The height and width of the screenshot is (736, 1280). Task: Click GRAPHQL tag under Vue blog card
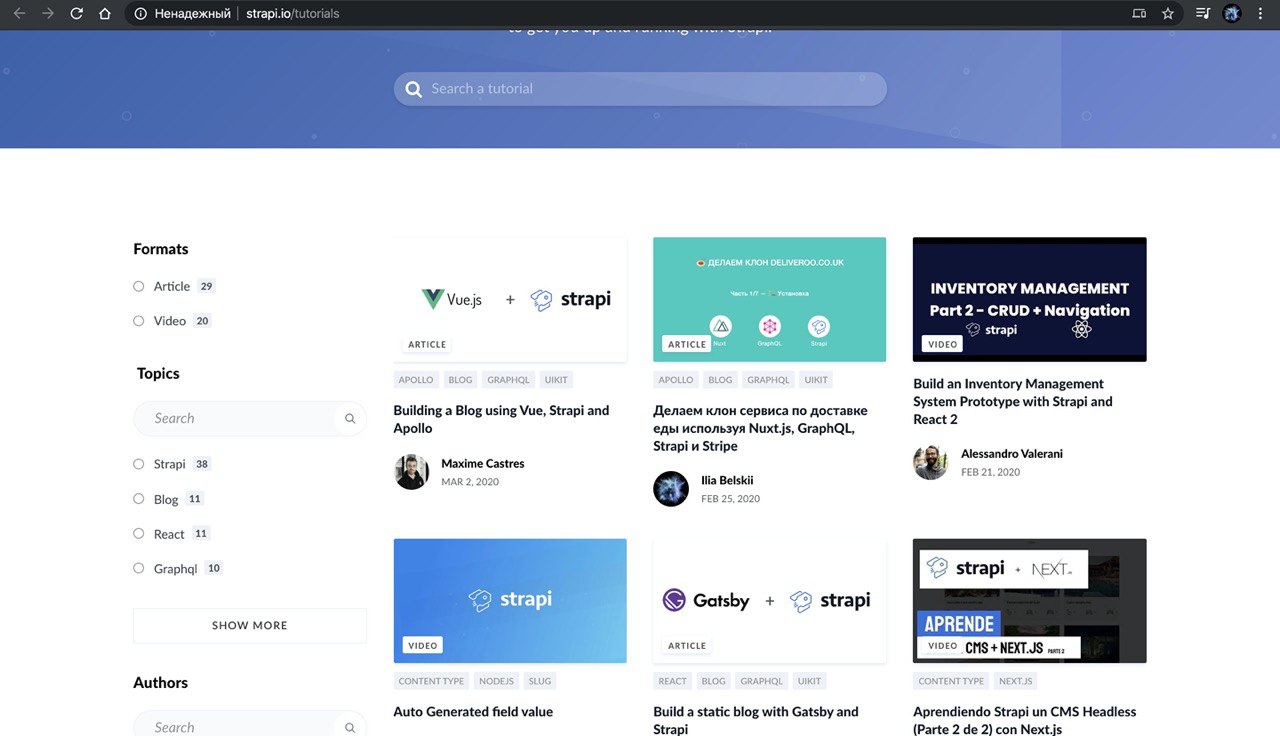pos(508,380)
